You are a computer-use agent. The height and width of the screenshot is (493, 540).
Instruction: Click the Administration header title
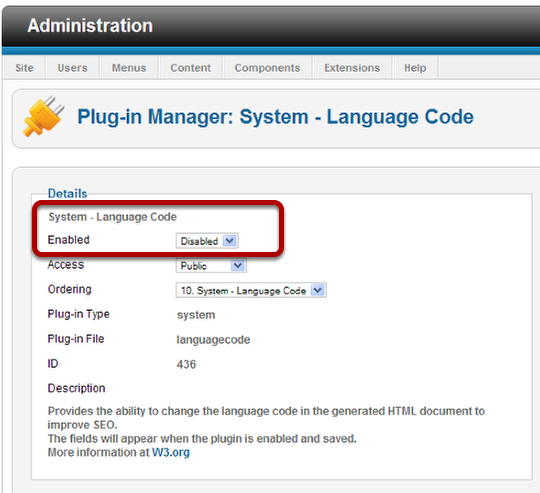90,25
